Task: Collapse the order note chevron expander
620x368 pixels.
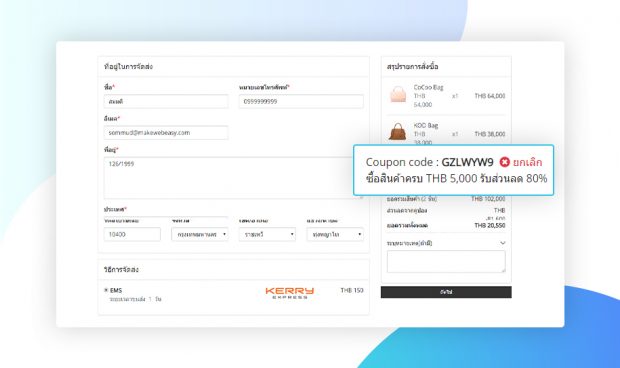Action: pyautogui.click(x=503, y=243)
